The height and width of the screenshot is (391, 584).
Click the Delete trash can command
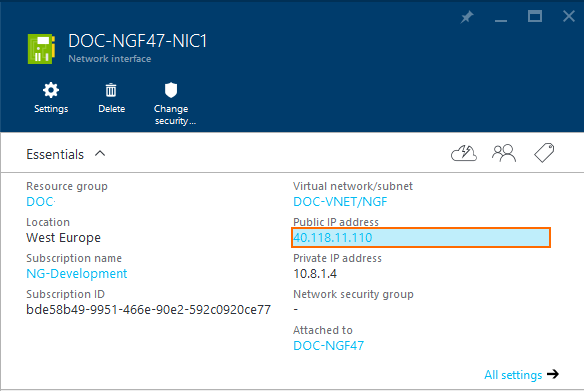pyautogui.click(x=111, y=98)
